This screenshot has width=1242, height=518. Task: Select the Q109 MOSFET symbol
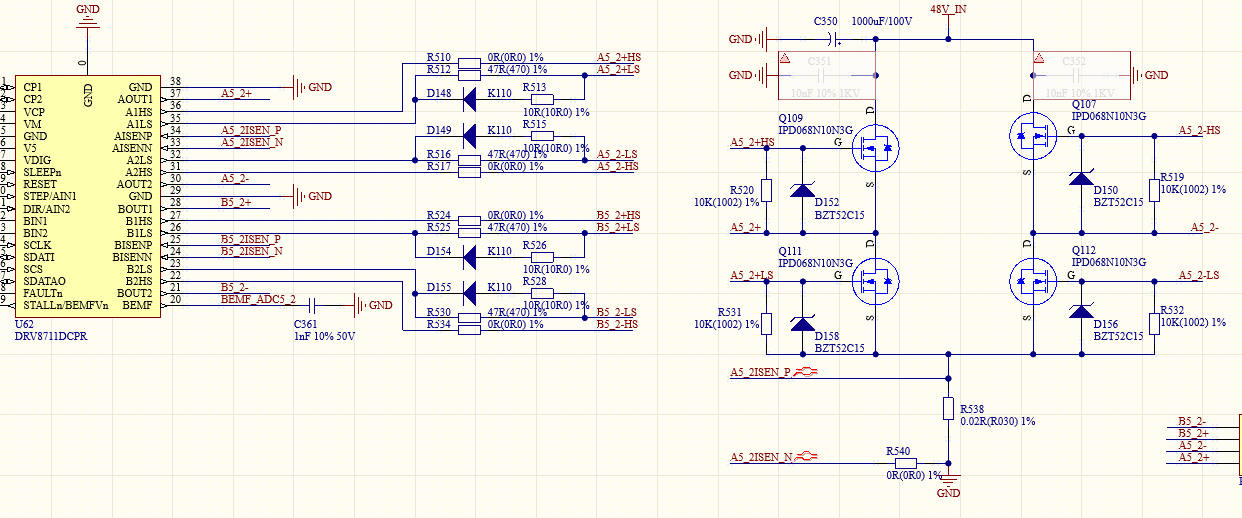(x=875, y=148)
